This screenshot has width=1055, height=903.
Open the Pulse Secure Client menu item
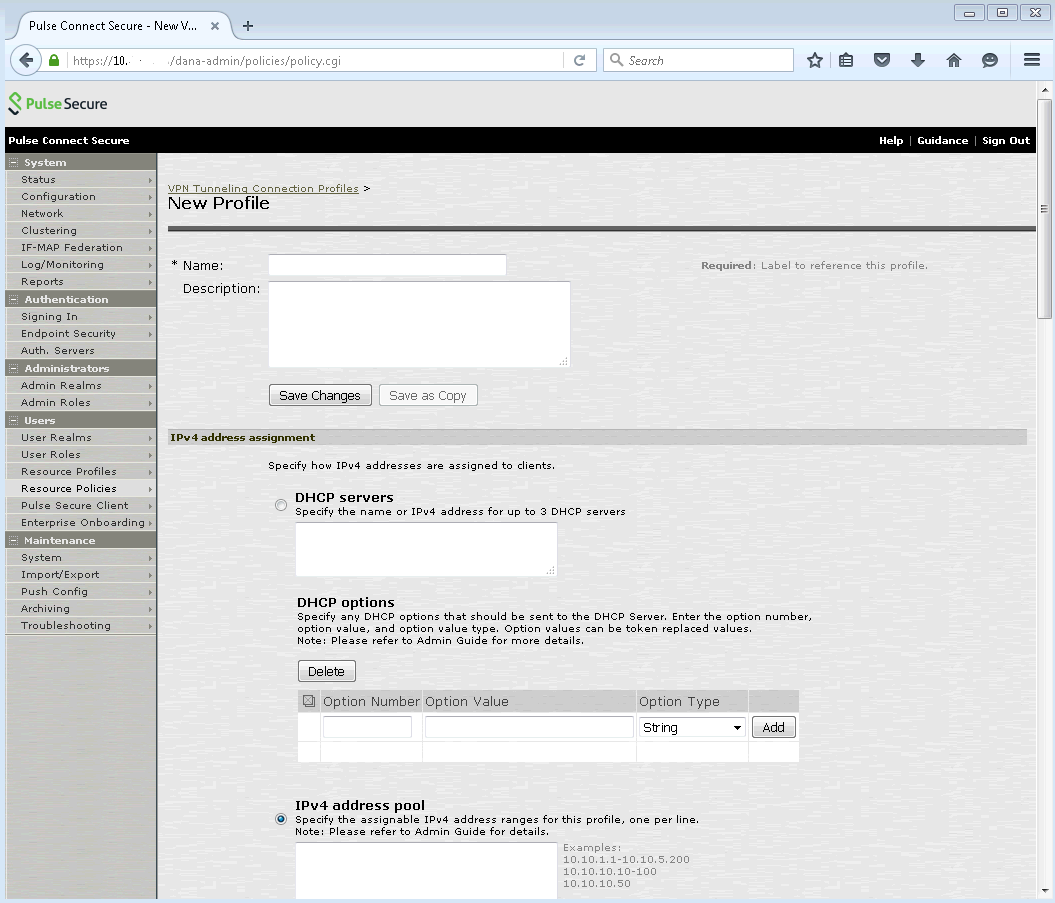coord(81,505)
